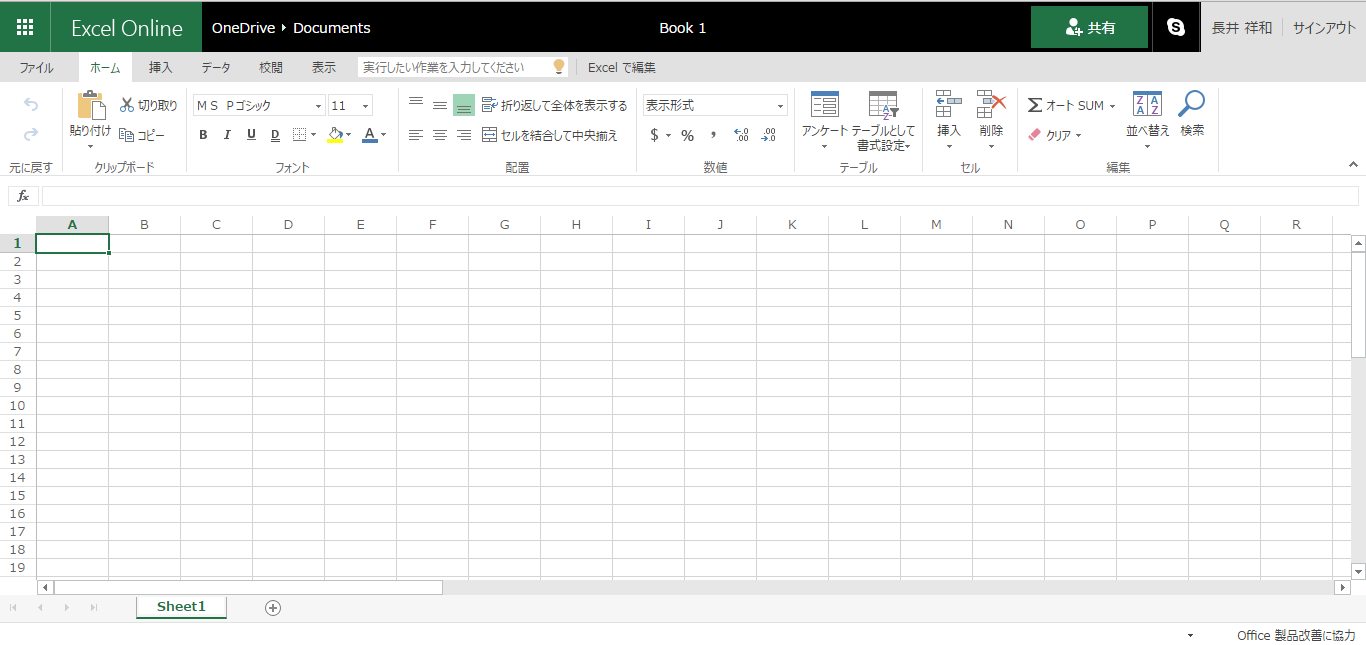Open the font name combo box
The image size is (1366, 645).
pos(259,105)
